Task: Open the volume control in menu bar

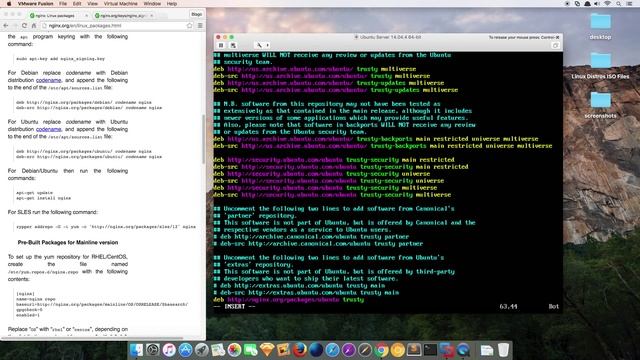Action: coord(597,4)
